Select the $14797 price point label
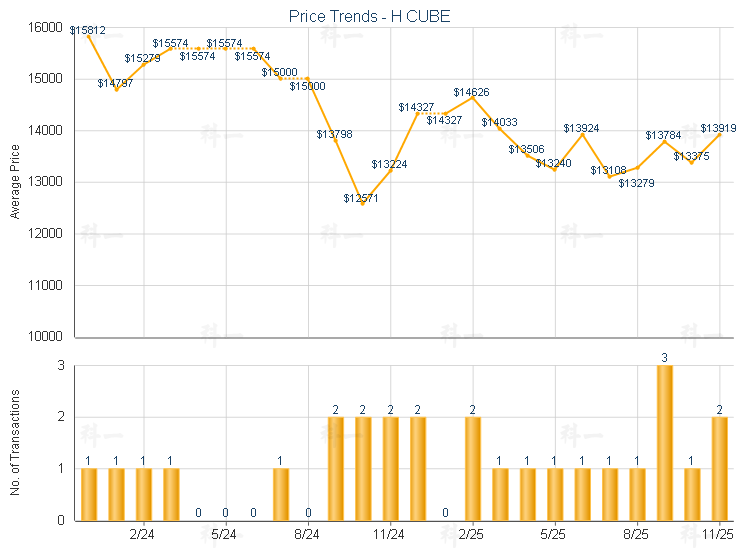The height and width of the screenshot is (550, 740). coord(115,83)
